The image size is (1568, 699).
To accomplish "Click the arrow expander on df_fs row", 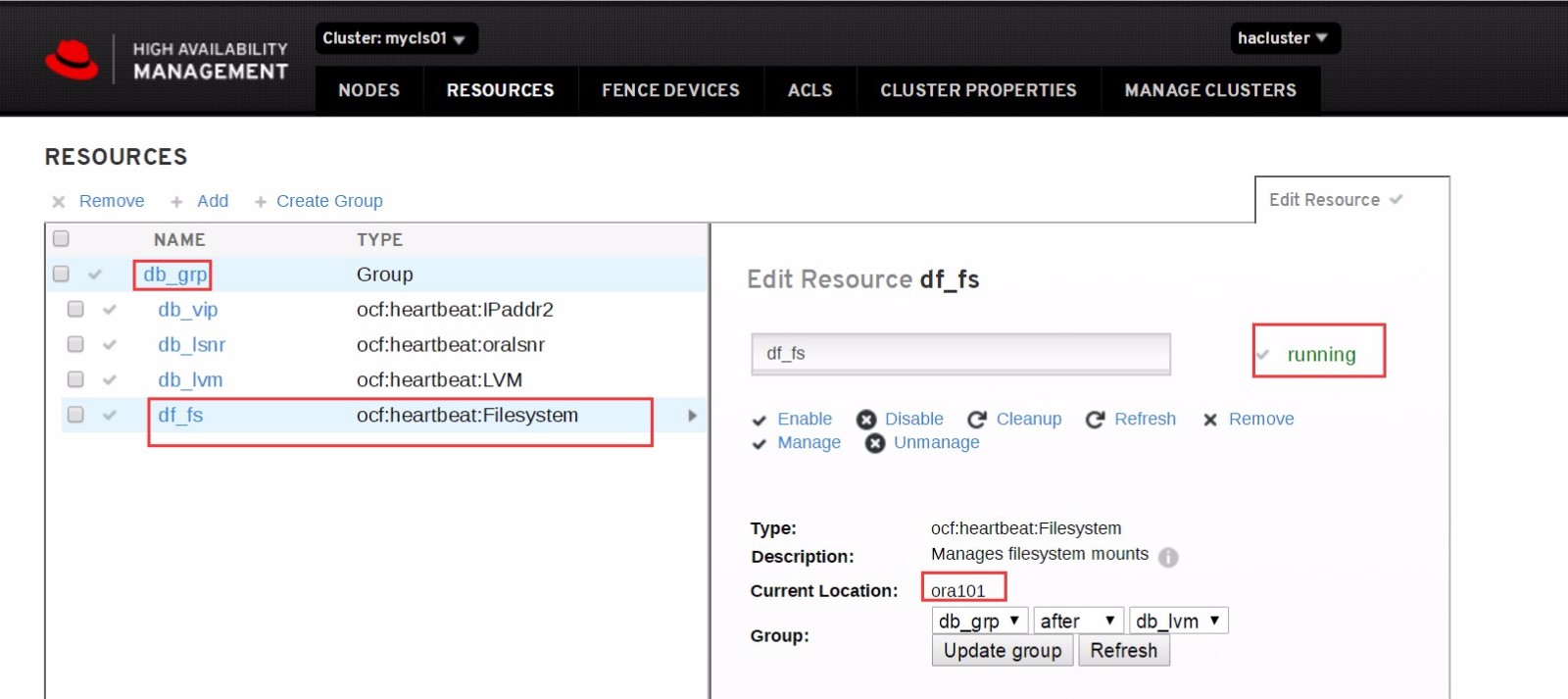I will [x=692, y=416].
